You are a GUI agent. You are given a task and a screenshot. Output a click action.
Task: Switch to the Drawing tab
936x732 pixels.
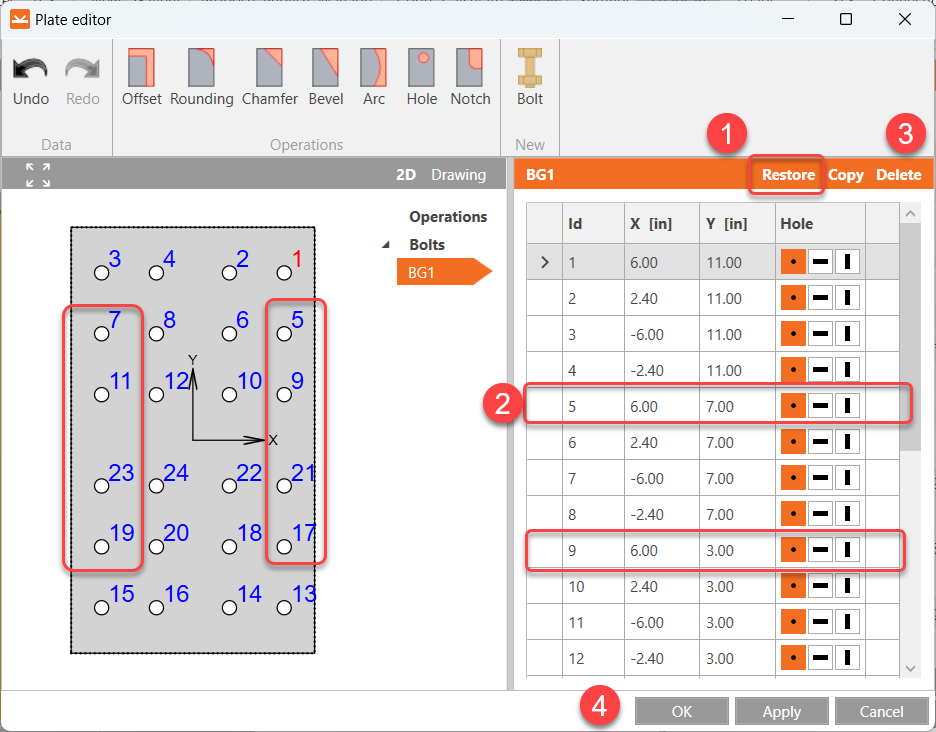click(460, 173)
